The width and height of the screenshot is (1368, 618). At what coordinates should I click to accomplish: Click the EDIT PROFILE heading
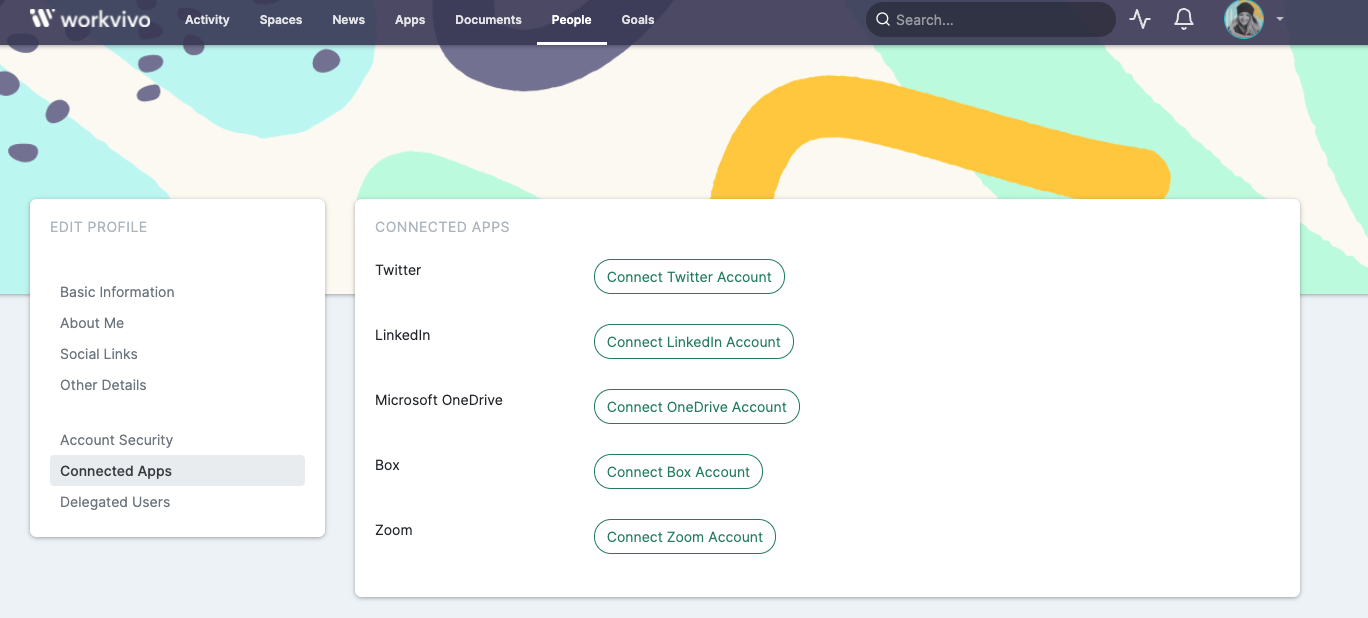[98, 227]
